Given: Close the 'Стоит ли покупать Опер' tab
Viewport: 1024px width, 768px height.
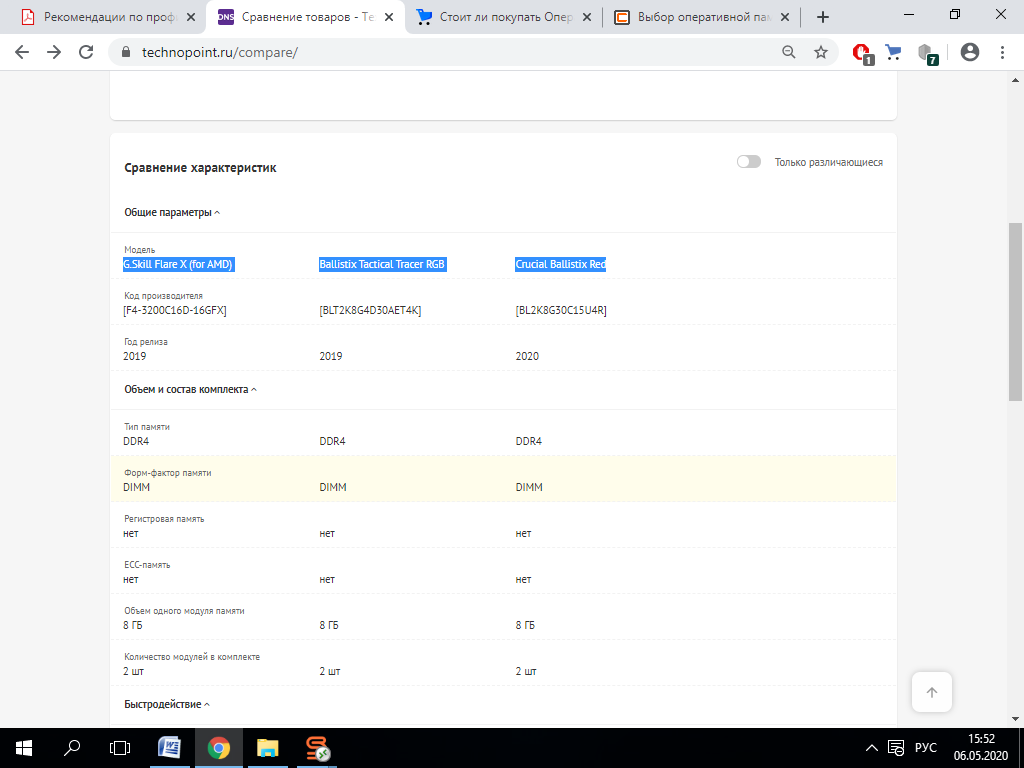Looking at the screenshot, I should point(586,18).
